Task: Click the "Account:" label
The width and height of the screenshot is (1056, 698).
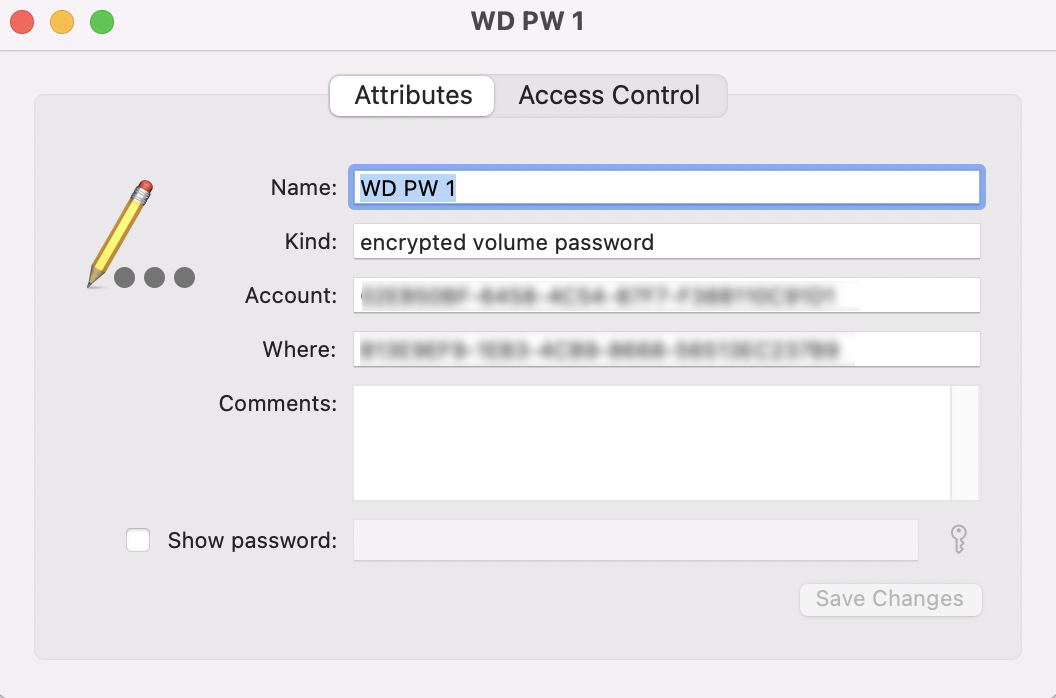Action: (x=291, y=296)
